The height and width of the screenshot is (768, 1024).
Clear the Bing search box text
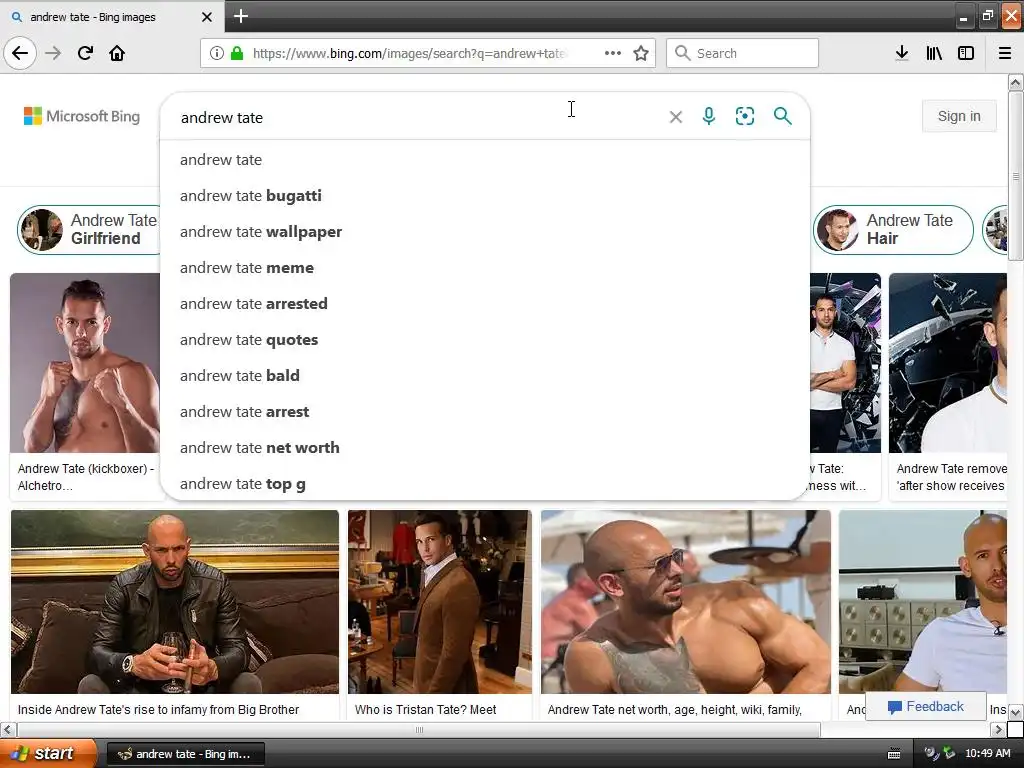pos(676,117)
